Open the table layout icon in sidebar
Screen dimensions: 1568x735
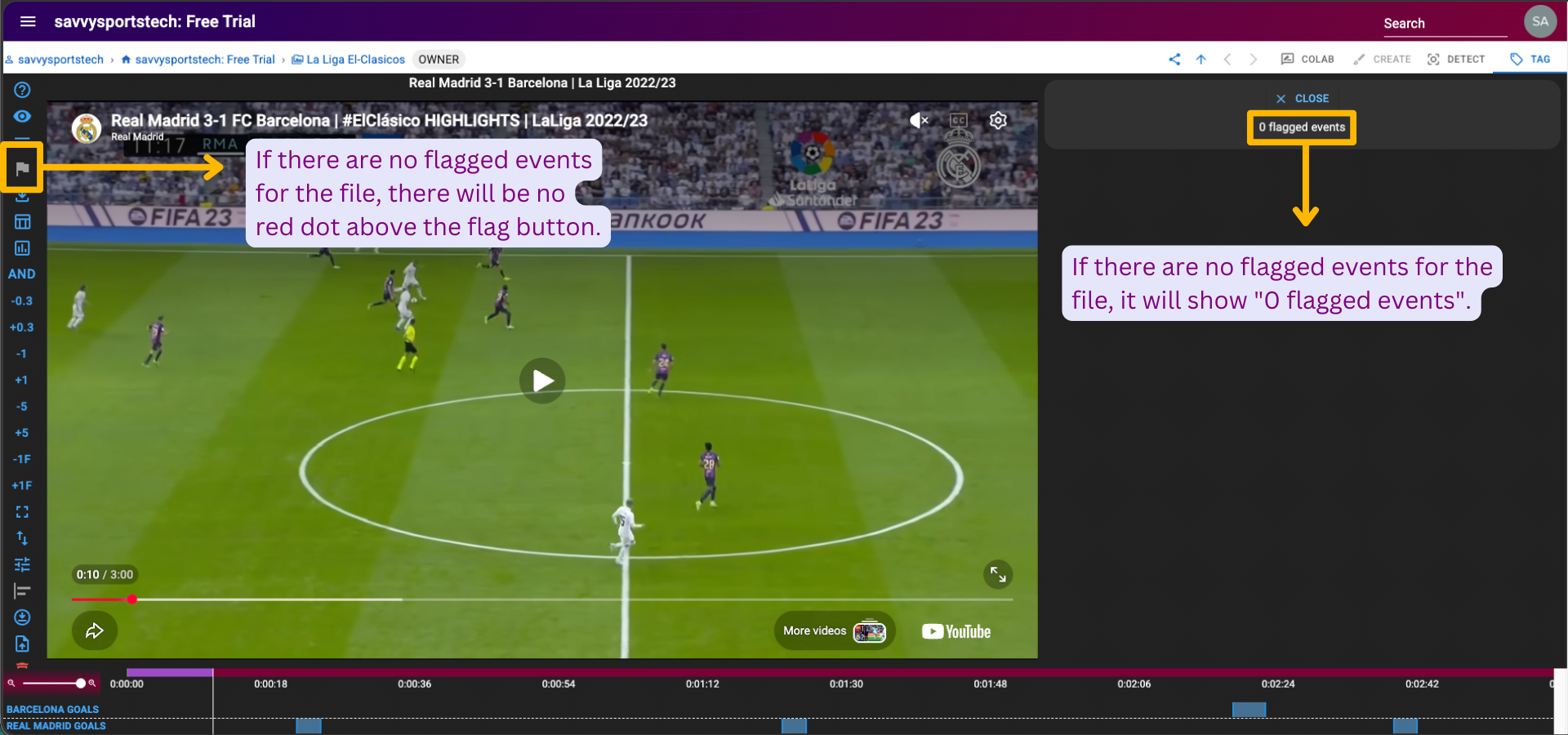click(x=22, y=221)
